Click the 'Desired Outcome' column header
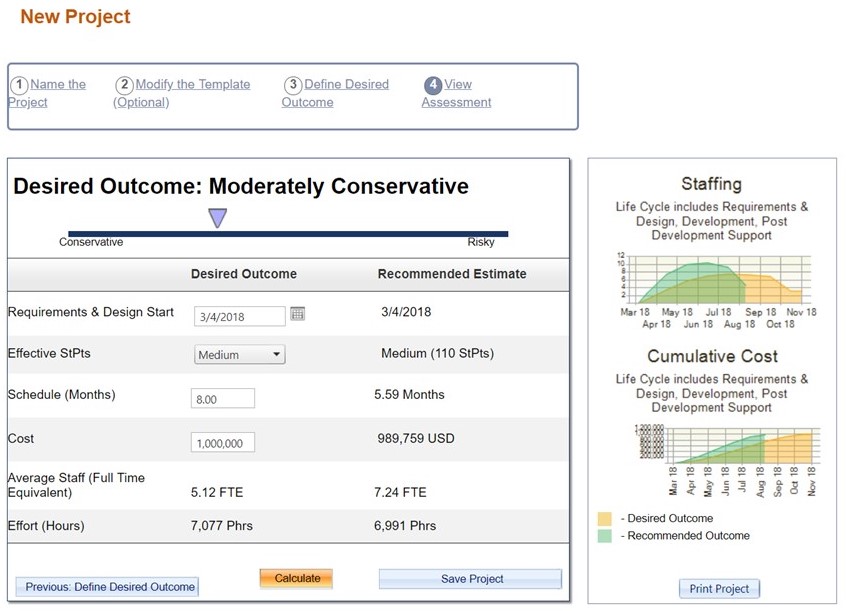Viewport: 846px width, 611px height. pos(244,274)
